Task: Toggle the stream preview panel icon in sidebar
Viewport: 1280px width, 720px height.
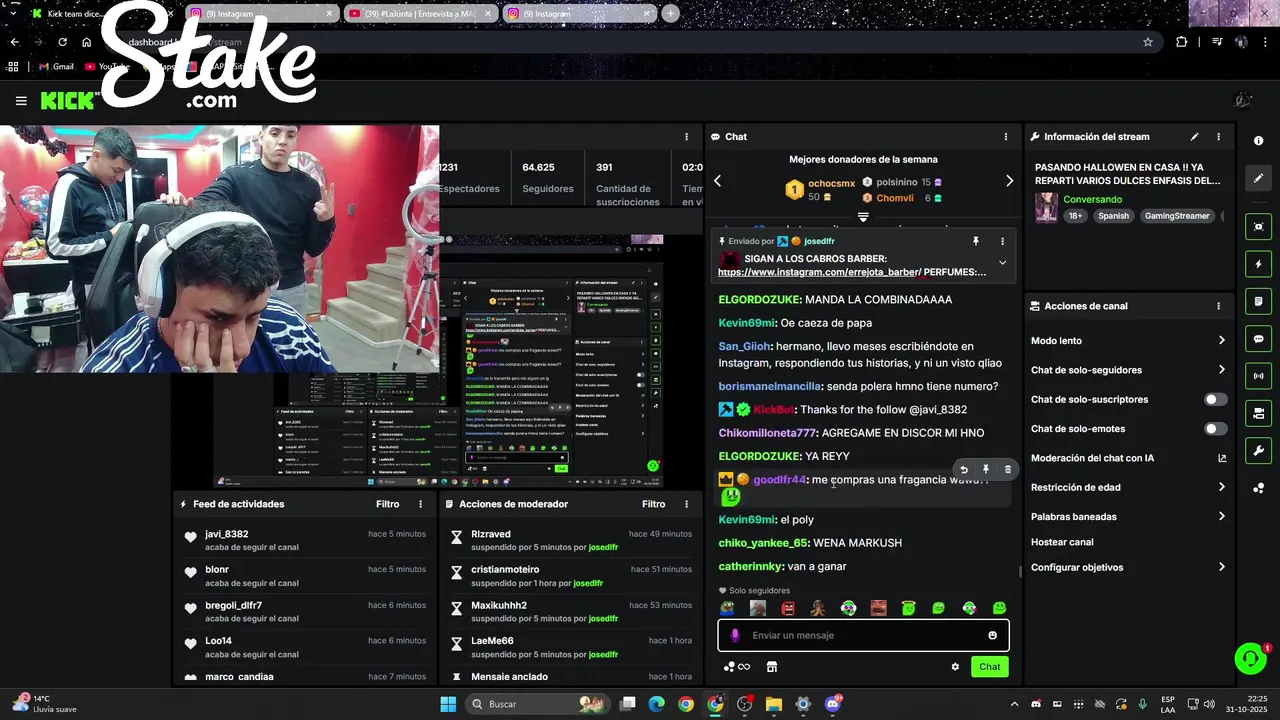Action: [x=1258, y=227]
